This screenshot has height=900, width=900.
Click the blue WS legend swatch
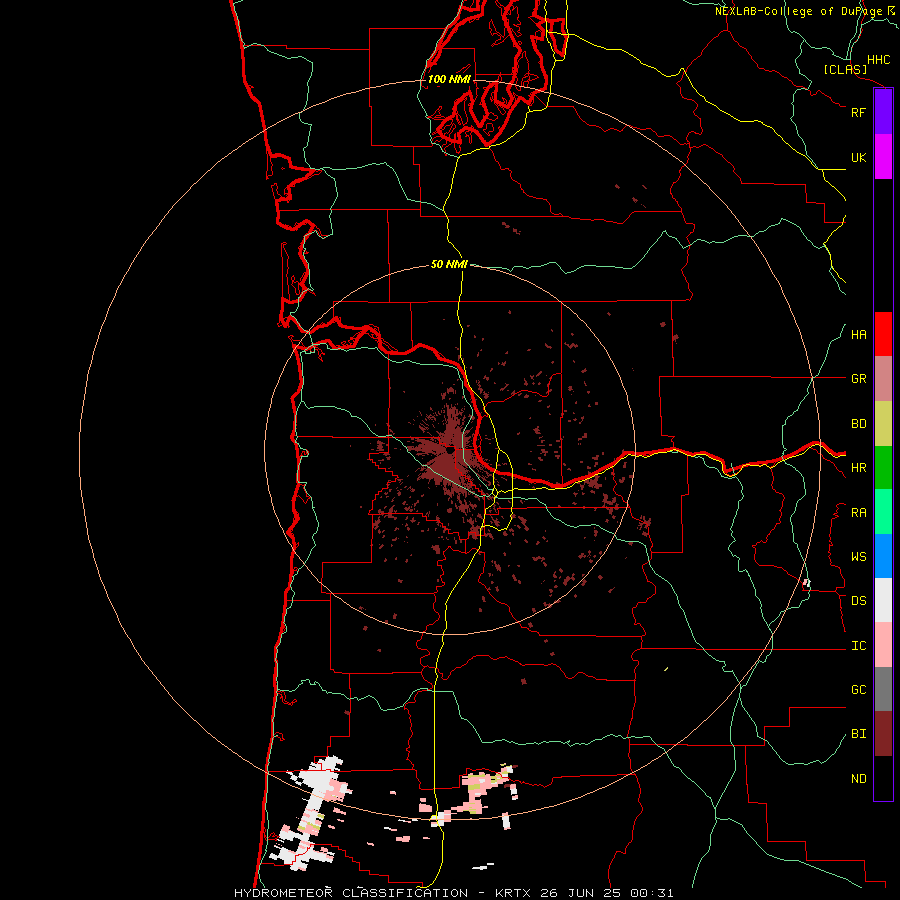pyautogui.click(x=883, y=556)
